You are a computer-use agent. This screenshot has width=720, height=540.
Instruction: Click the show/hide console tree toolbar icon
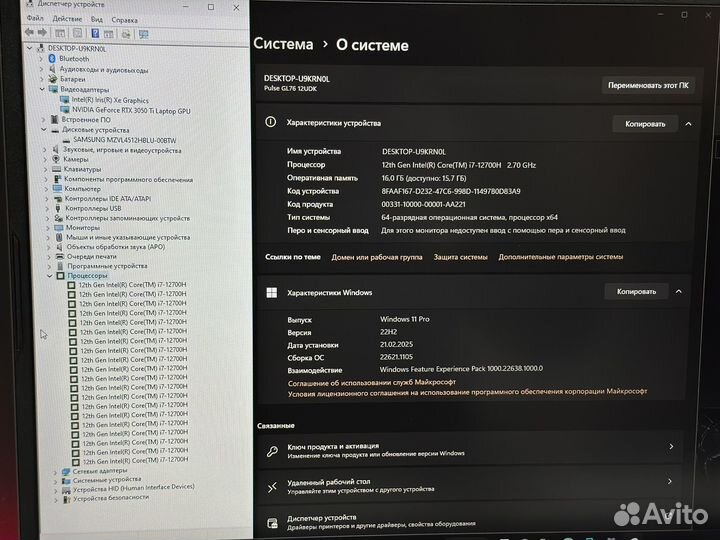pos(60,33)
